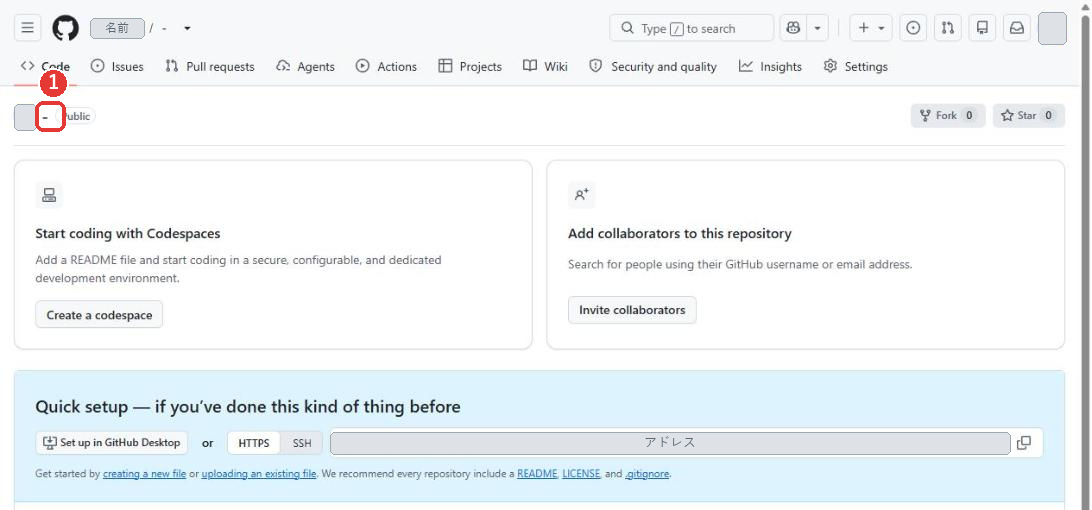Open the notifications inbox icon

pos(1017,28)
